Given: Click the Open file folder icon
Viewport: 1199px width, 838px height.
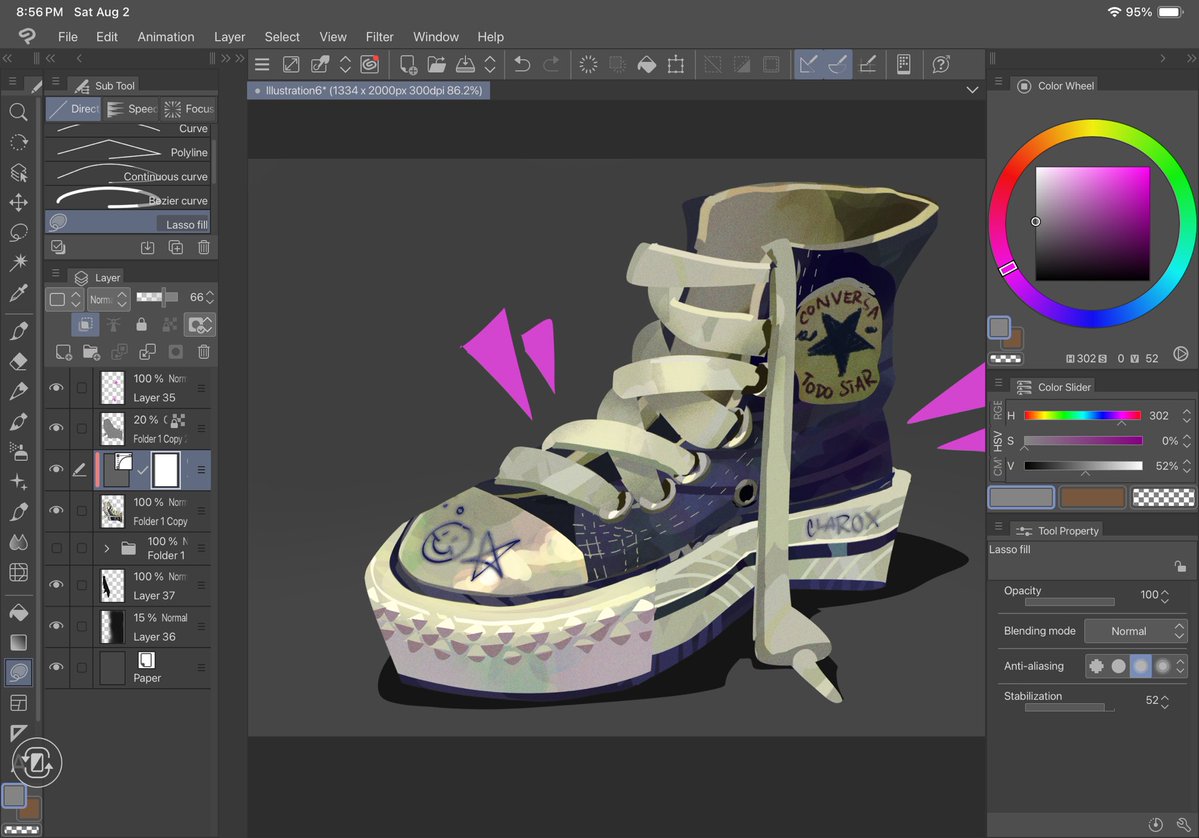Looking at the screenshot, I should [x=437, y=64].
